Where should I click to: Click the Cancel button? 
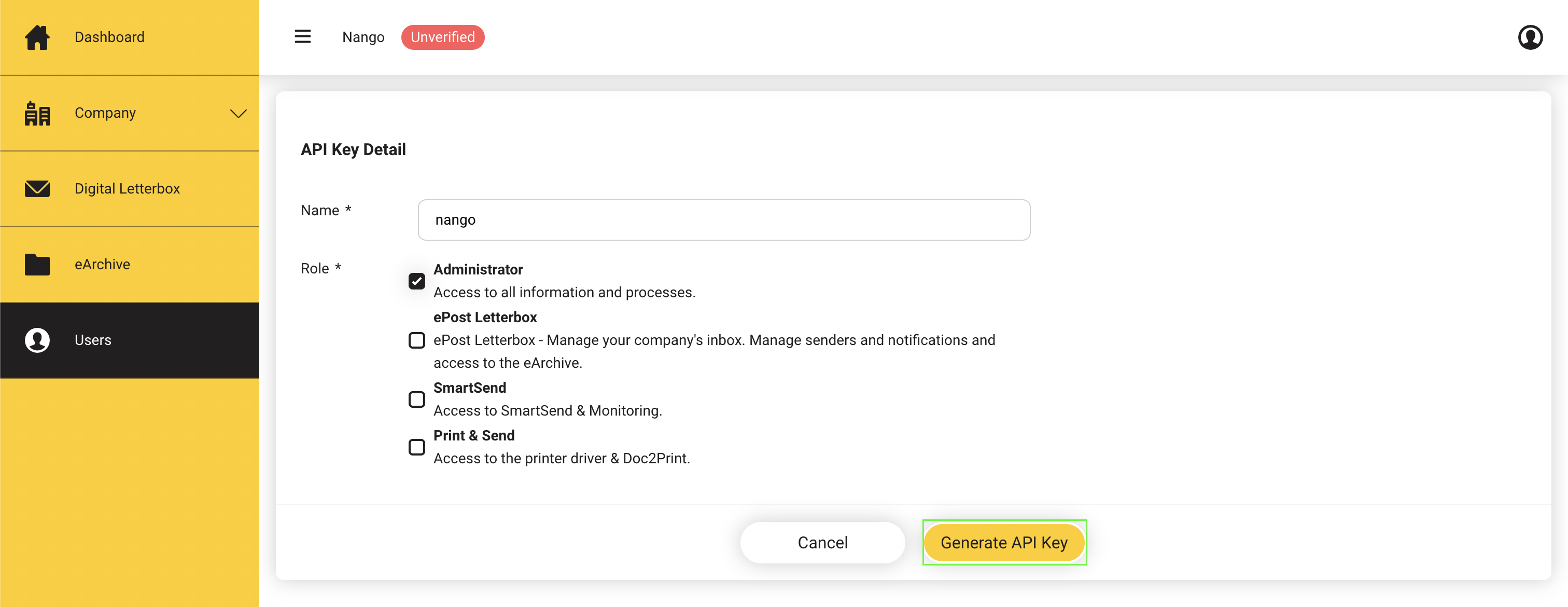(x=822, y=543)
